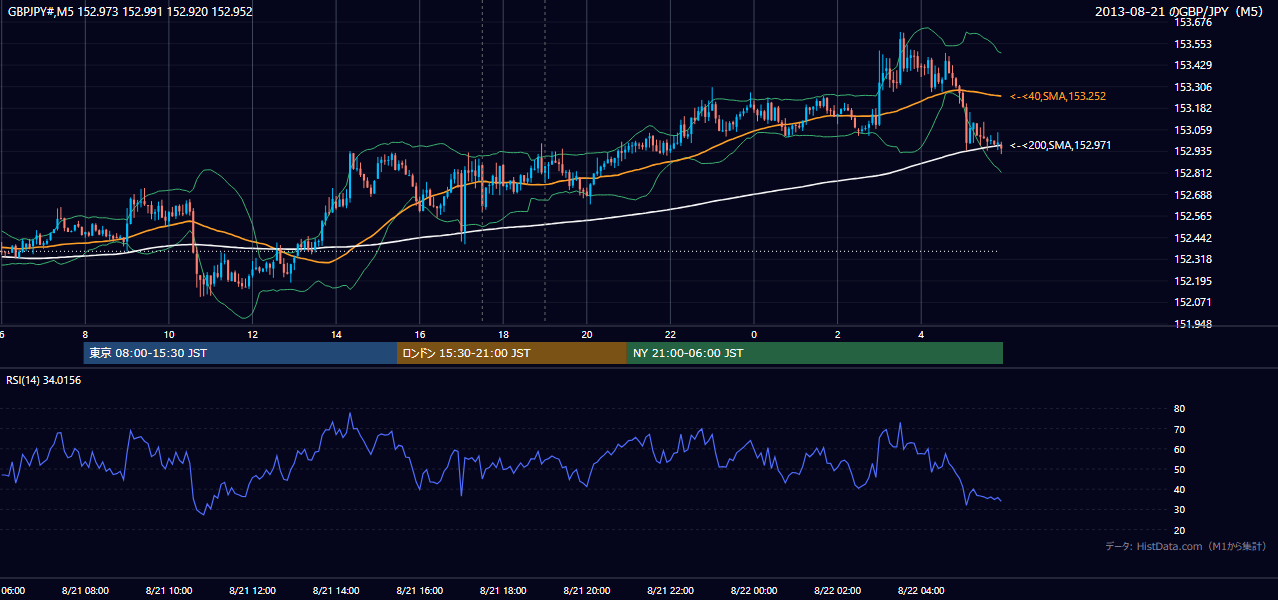The width and height of the screenshot is (1278, 600).
Task: Click the 152.071 price axis label
Action: [x=1192, y=302]
